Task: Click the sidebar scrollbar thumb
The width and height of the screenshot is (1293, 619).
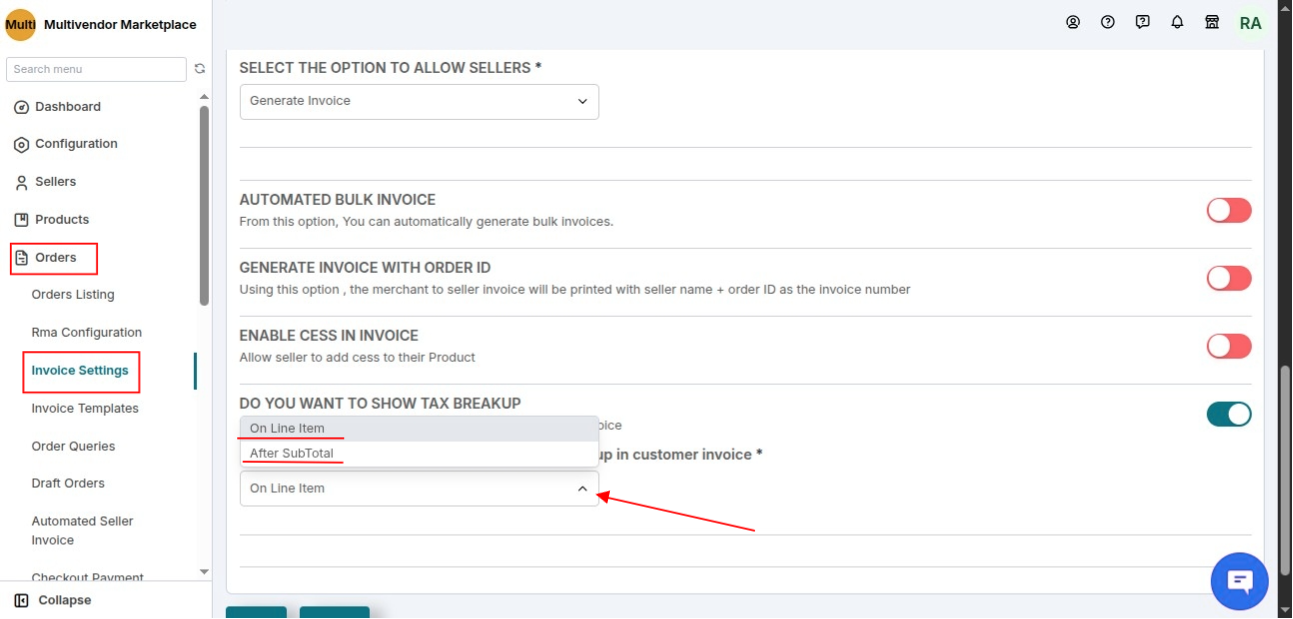Action: tap(204, 205)
